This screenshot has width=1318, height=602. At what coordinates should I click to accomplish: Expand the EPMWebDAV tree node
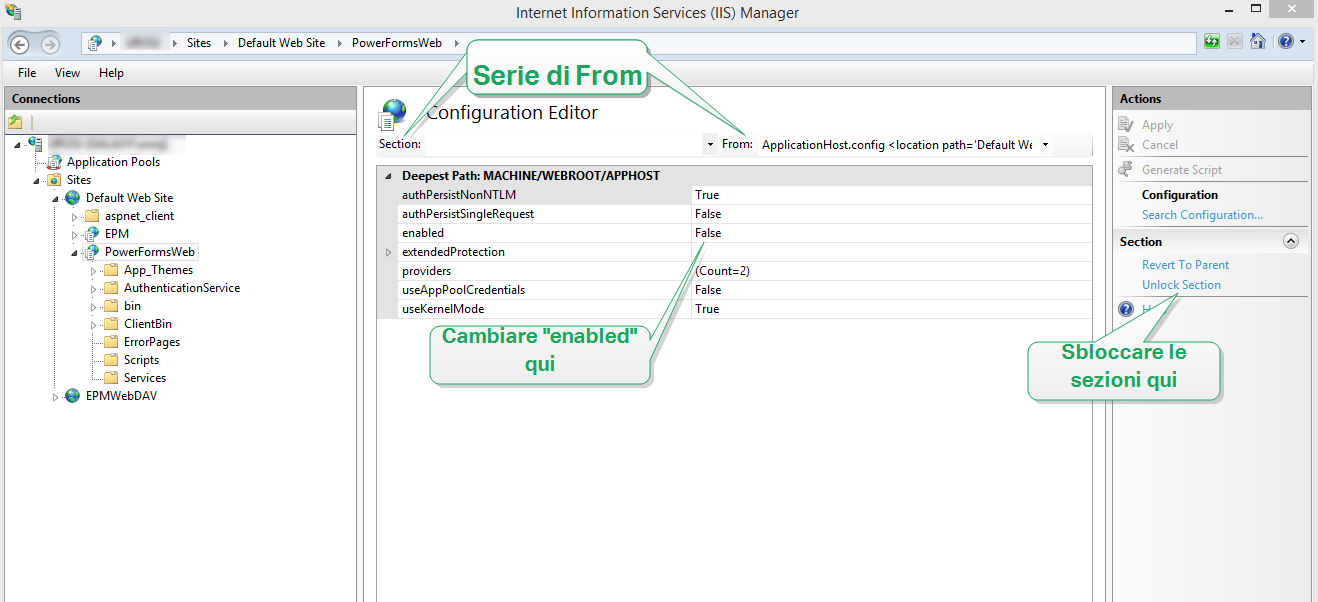(x=57, y=397)
